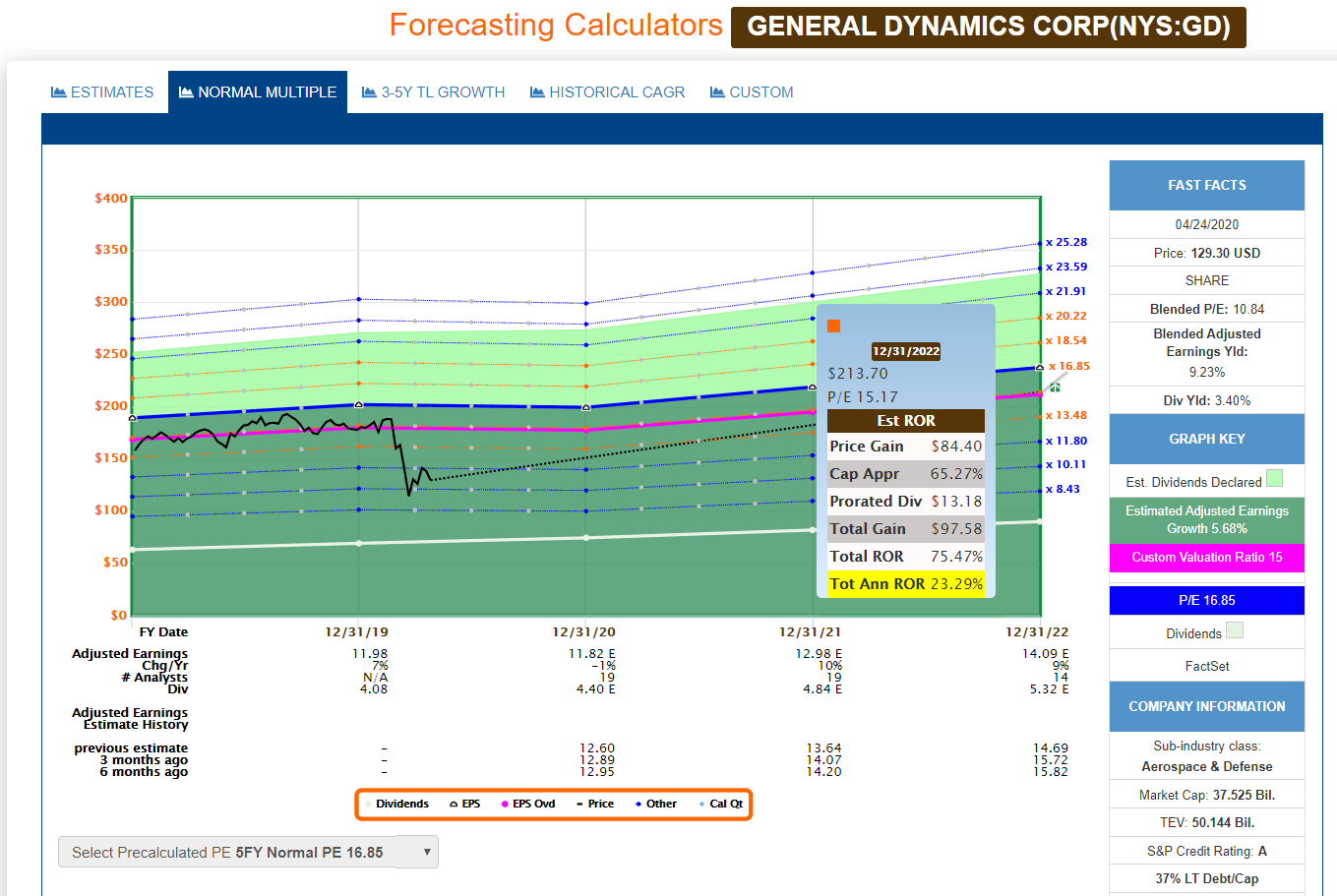
Task: Click the orange square in tooltip
Action: coord(834,327)
